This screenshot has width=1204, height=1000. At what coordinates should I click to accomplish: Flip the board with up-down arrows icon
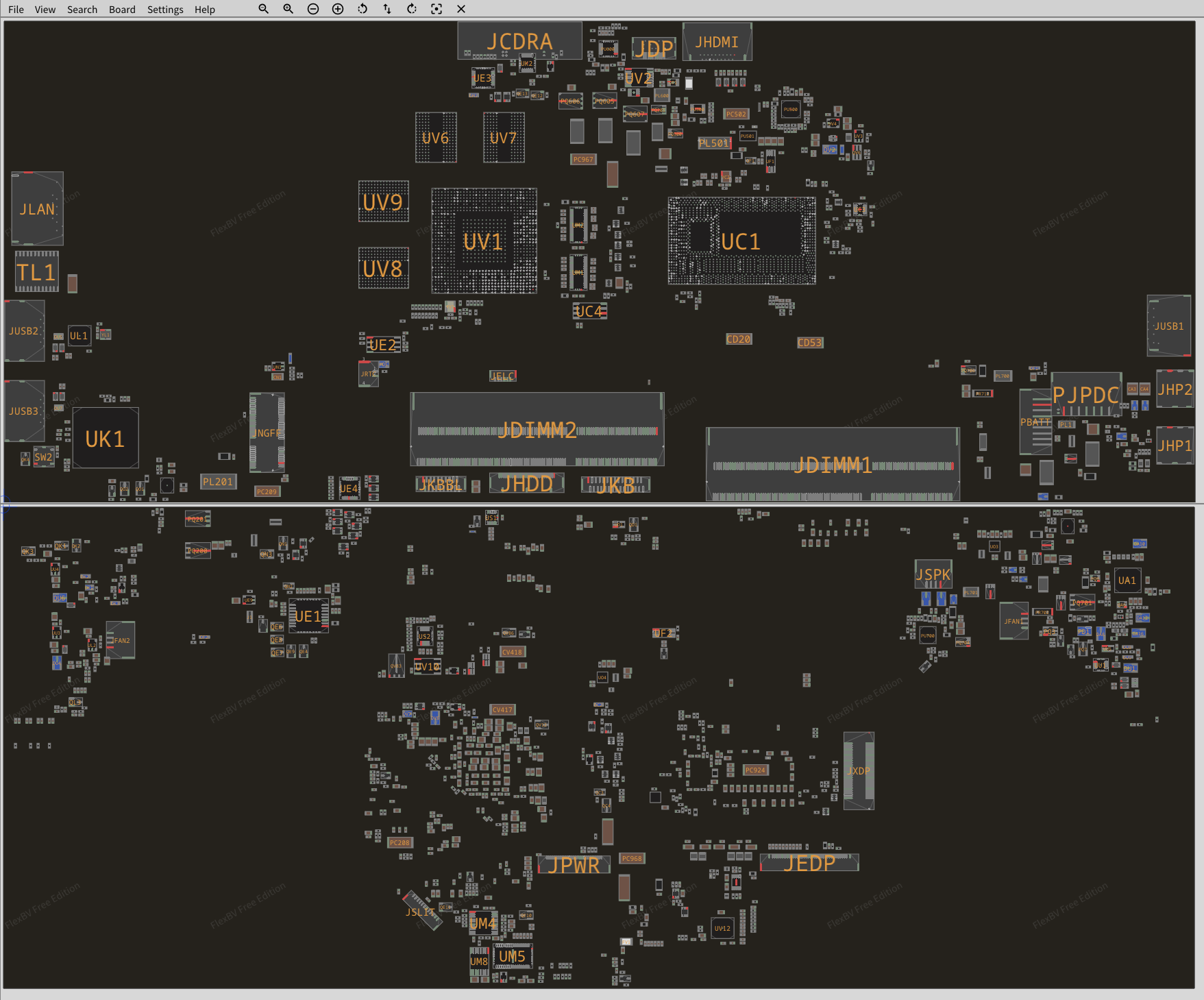[387, 9]
